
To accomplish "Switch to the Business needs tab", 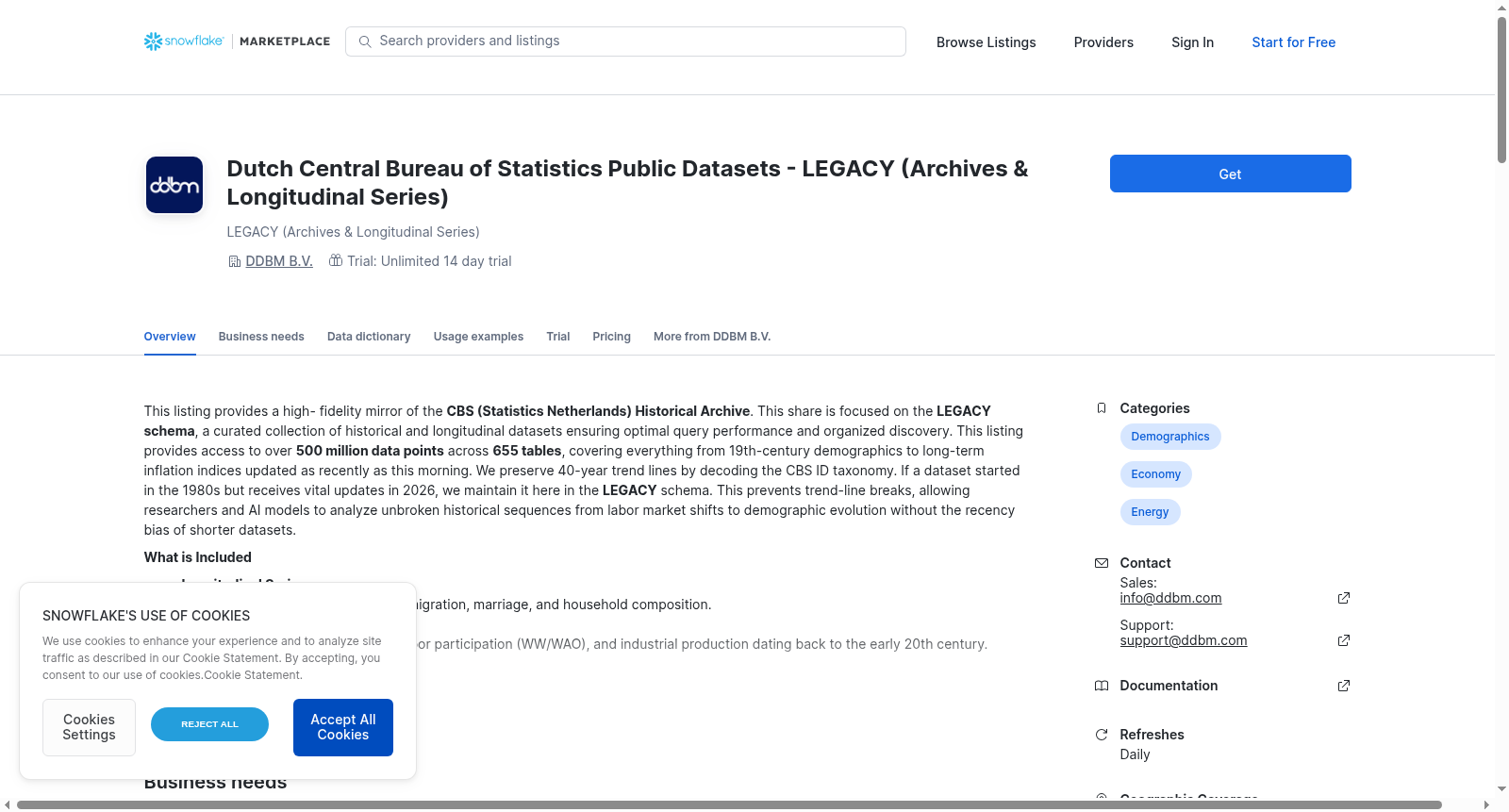I will [261, 337].
